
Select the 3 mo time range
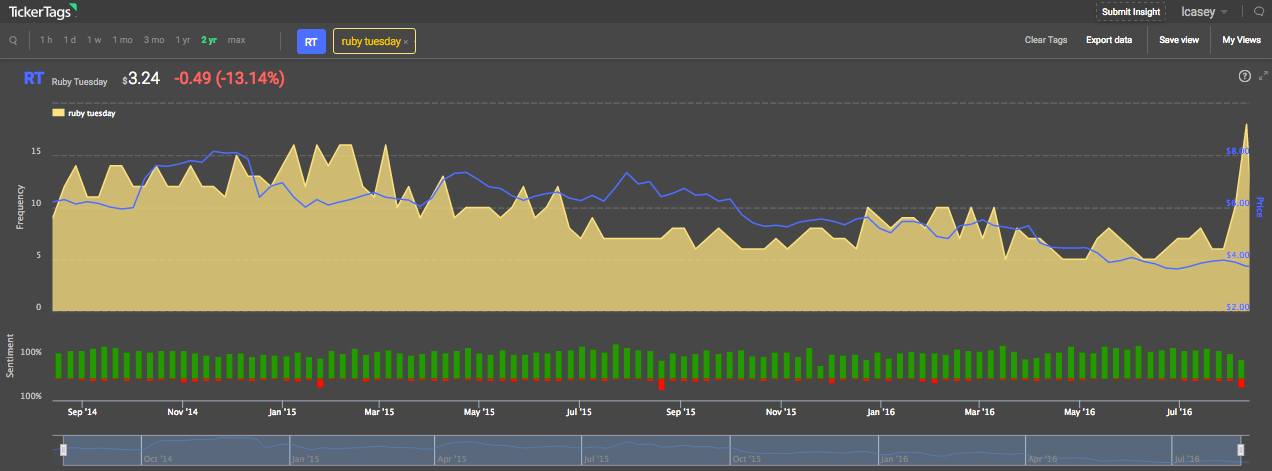click(x=153, y=40)
